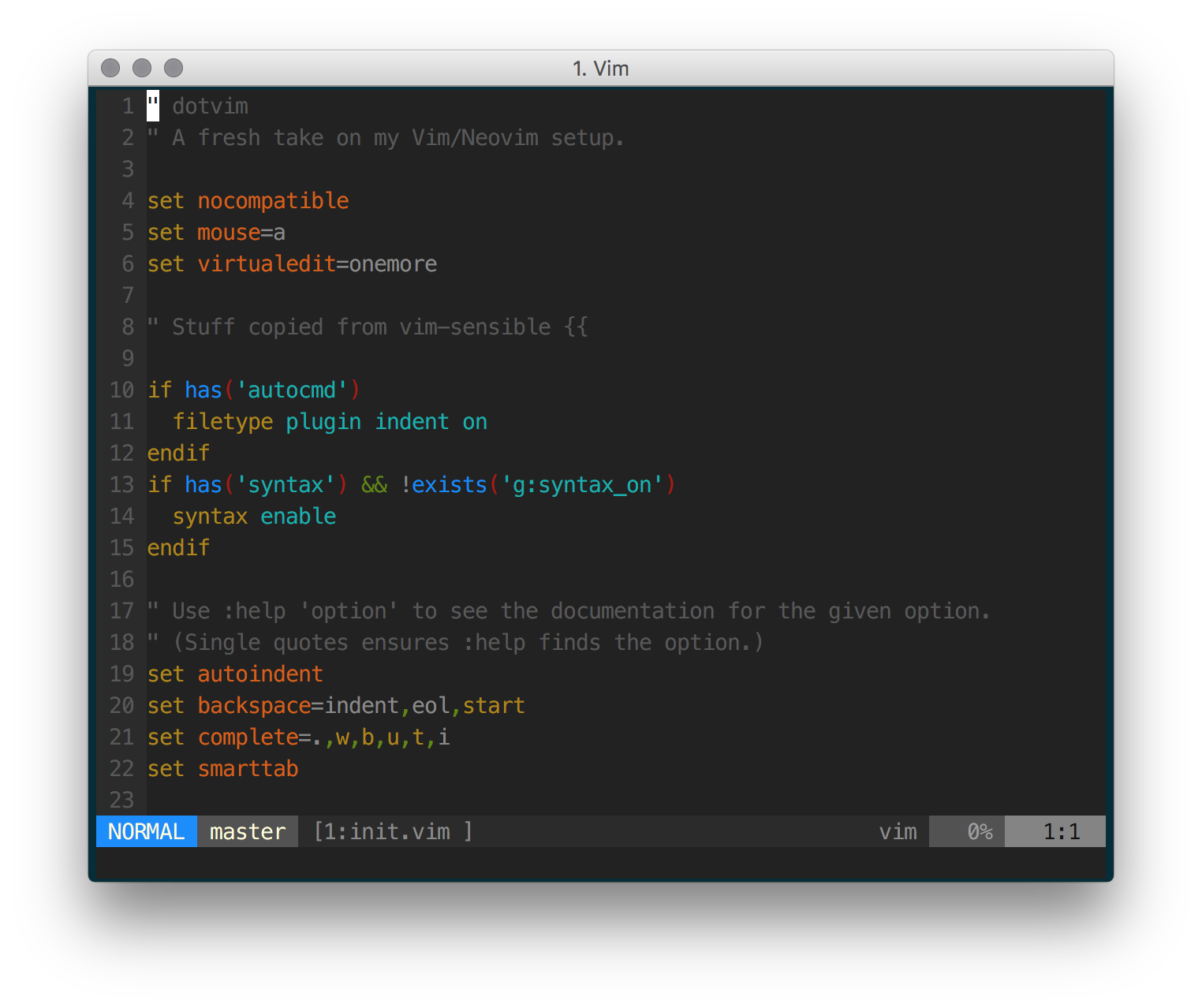Screen dimensions: 1202x1008
Task: Click the '1. Vim' window title
Action: [x=600, y=69]
